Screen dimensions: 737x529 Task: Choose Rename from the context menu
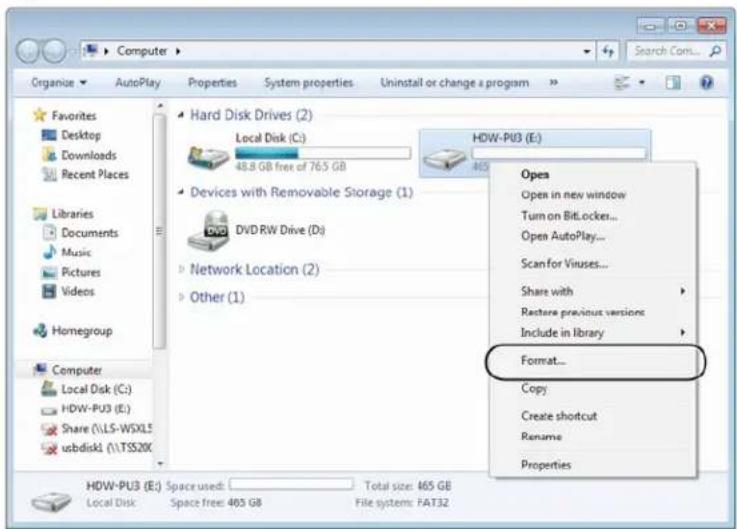541,437
